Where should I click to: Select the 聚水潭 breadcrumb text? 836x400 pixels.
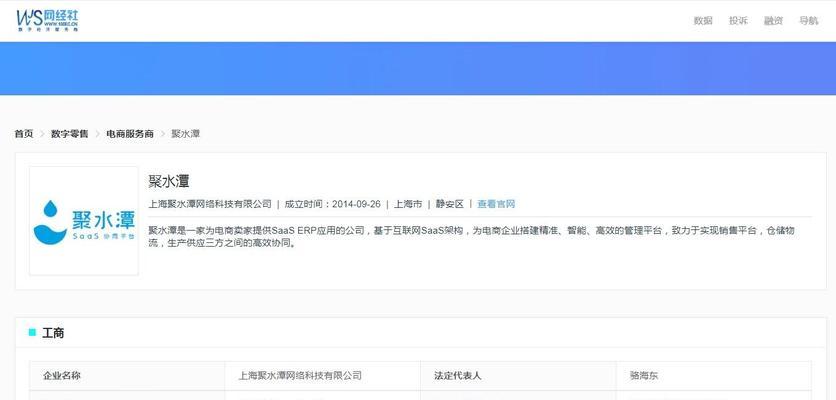click(x=186, y=134)
